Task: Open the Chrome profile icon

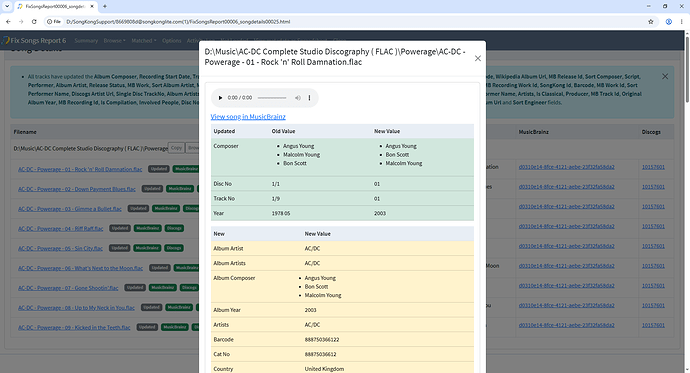Action: coord(668,22)
